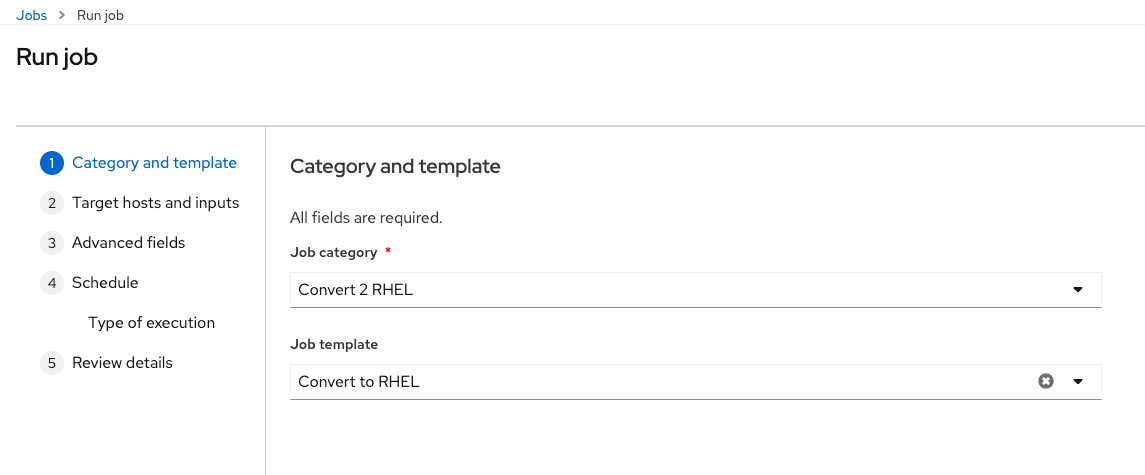
Task: Navigate back to Jobs via breadcrumb
Action: click(x=31, y=15)
